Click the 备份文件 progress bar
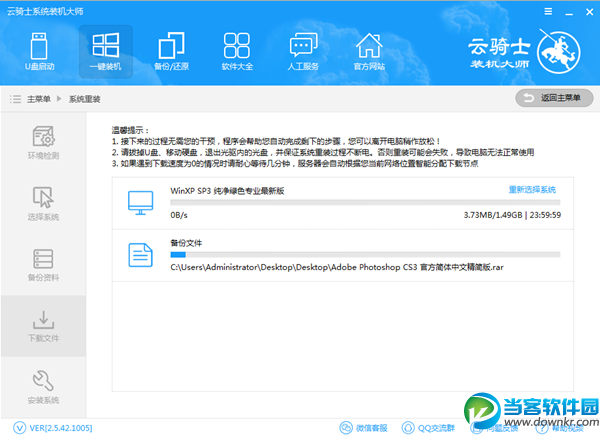This screenshot has width=600, height=436. 365,255
